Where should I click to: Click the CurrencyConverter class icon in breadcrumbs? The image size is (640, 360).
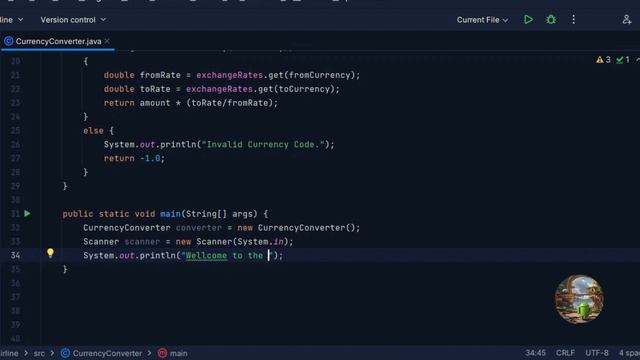click(x=65, y=353)
